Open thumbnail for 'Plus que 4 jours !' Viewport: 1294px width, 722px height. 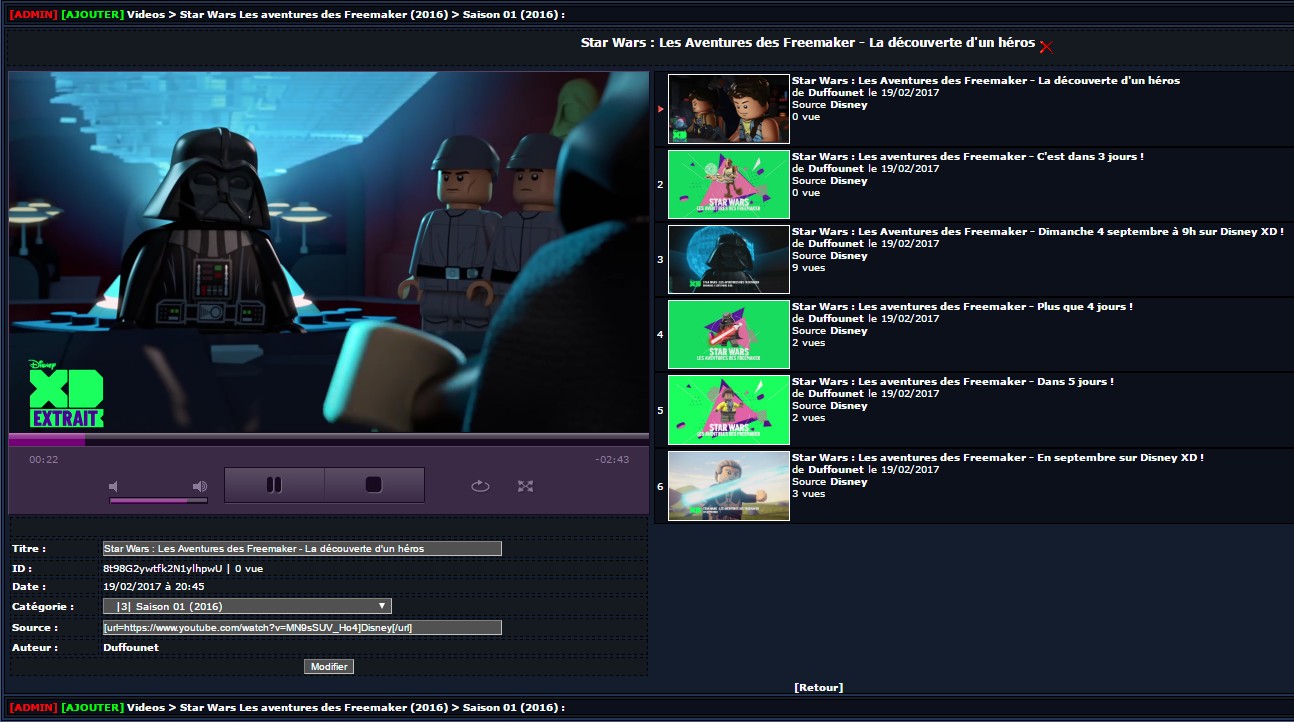pos(729,334)
